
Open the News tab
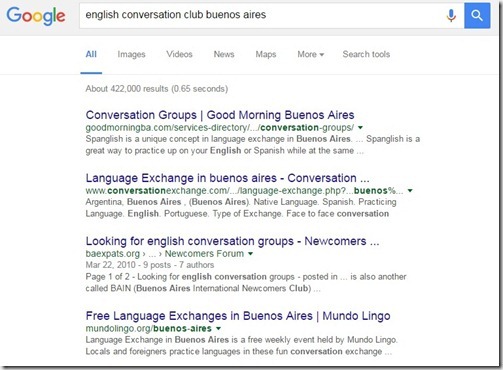pos(224,54)
